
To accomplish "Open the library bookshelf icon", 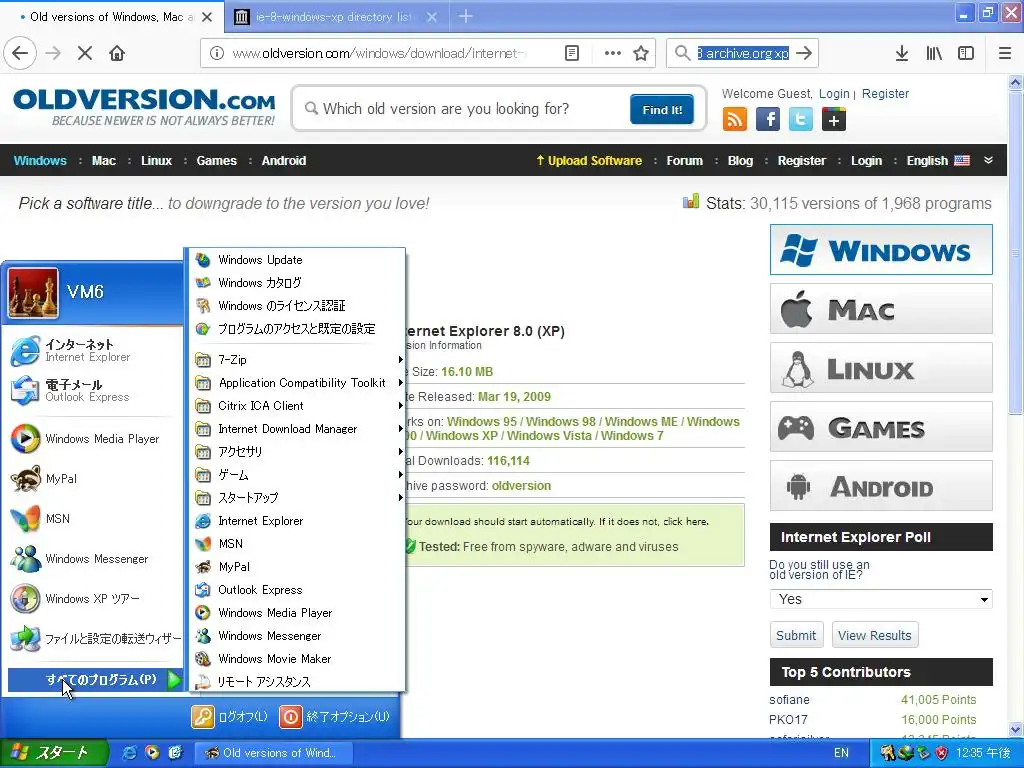I will click(x=934, y=53).
